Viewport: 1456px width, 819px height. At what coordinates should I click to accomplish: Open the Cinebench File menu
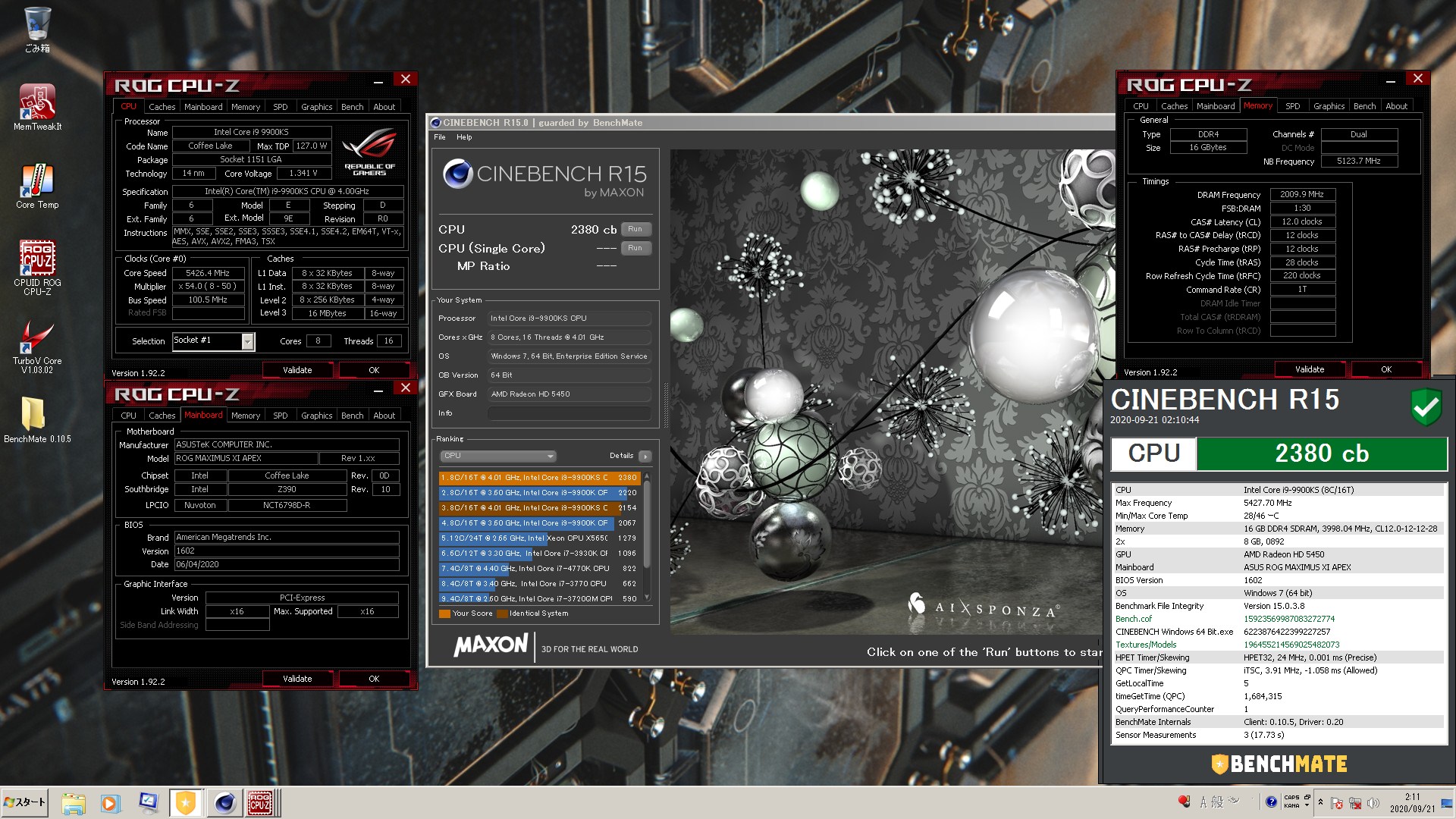440,137
